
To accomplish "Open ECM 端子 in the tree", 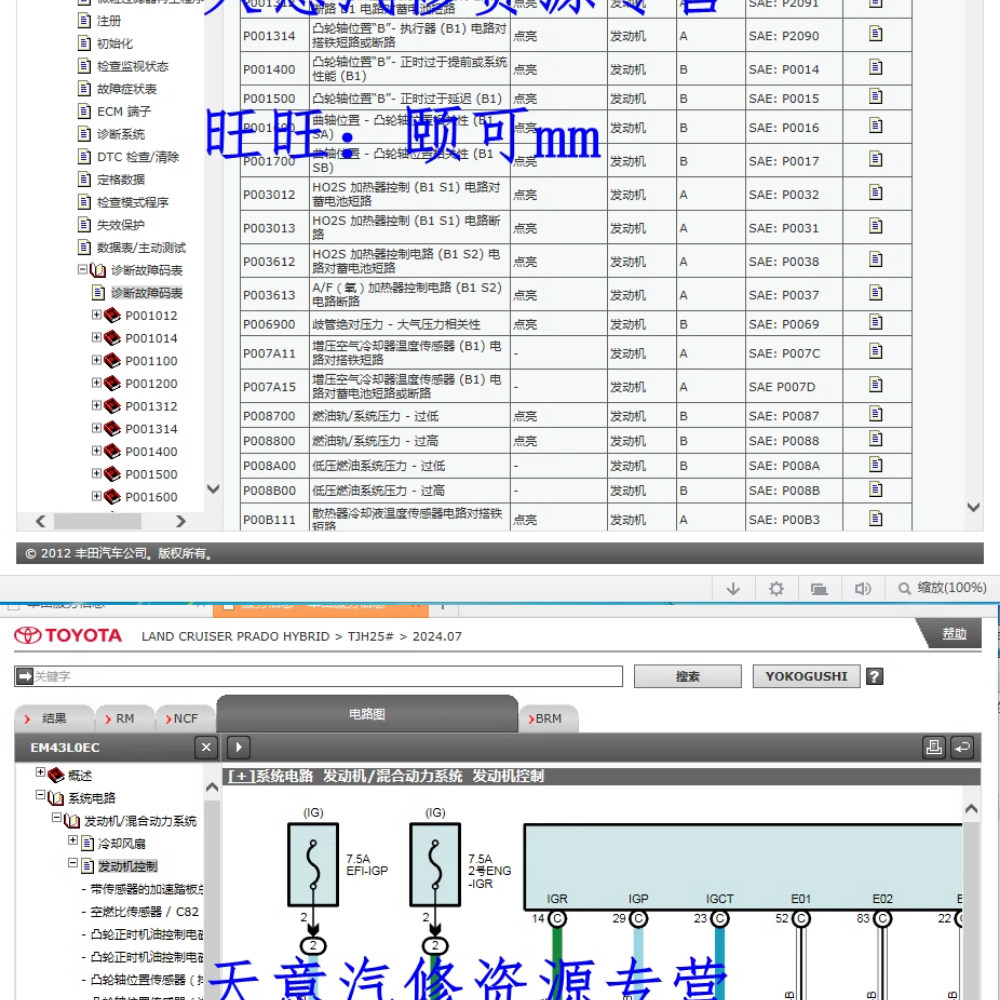I will [124, 112].
